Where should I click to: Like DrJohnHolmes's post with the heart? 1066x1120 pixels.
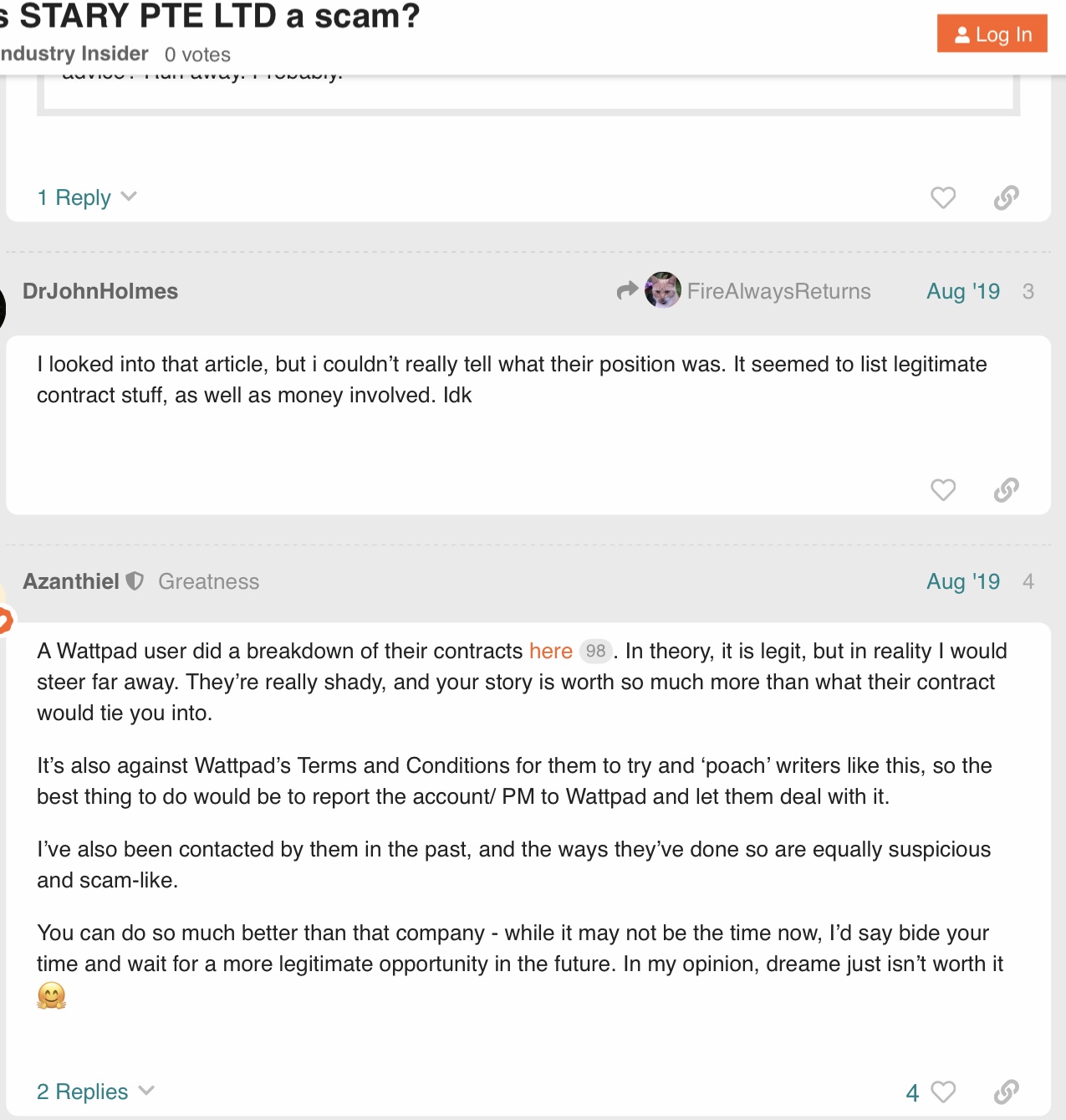tap(942, 489)
